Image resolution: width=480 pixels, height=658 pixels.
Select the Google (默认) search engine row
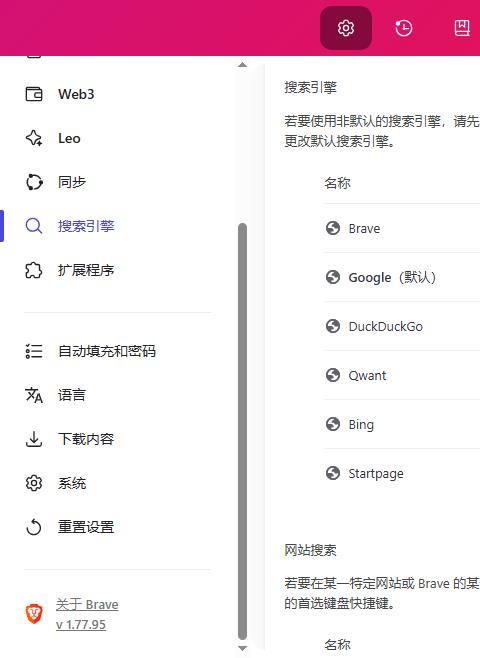pos(403,277)
